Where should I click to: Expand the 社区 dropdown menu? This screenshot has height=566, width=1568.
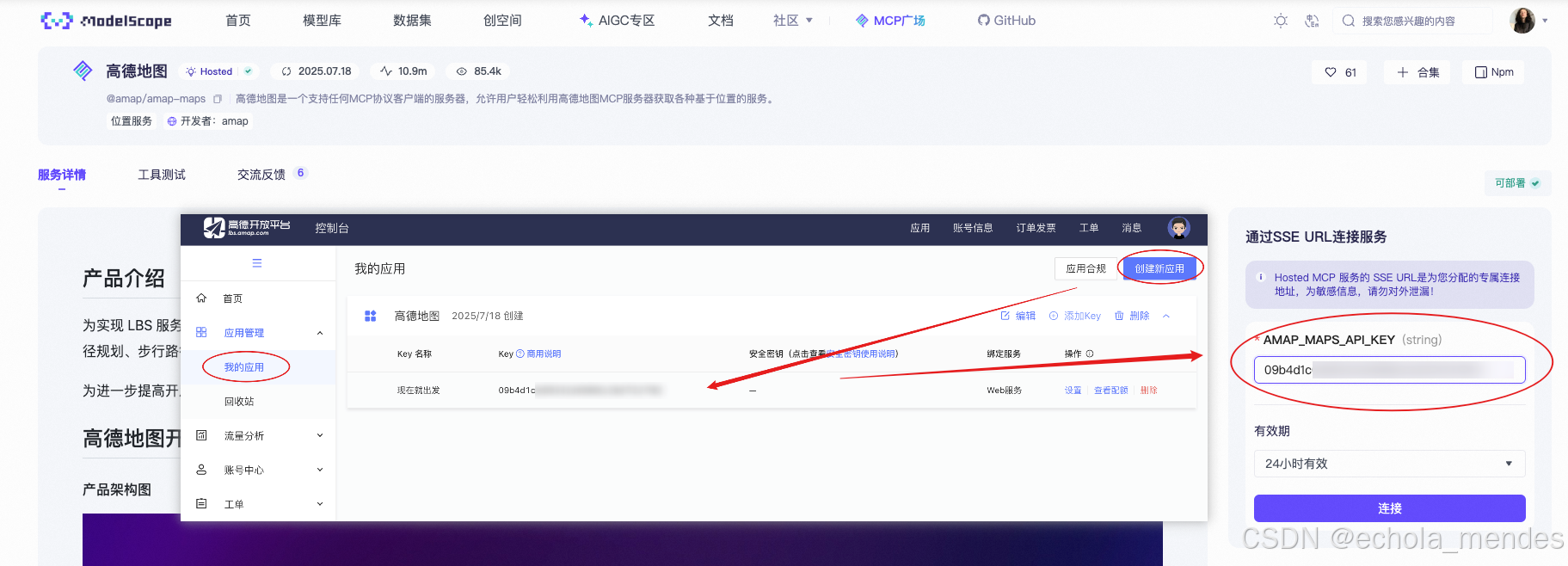tap(793, 21)
